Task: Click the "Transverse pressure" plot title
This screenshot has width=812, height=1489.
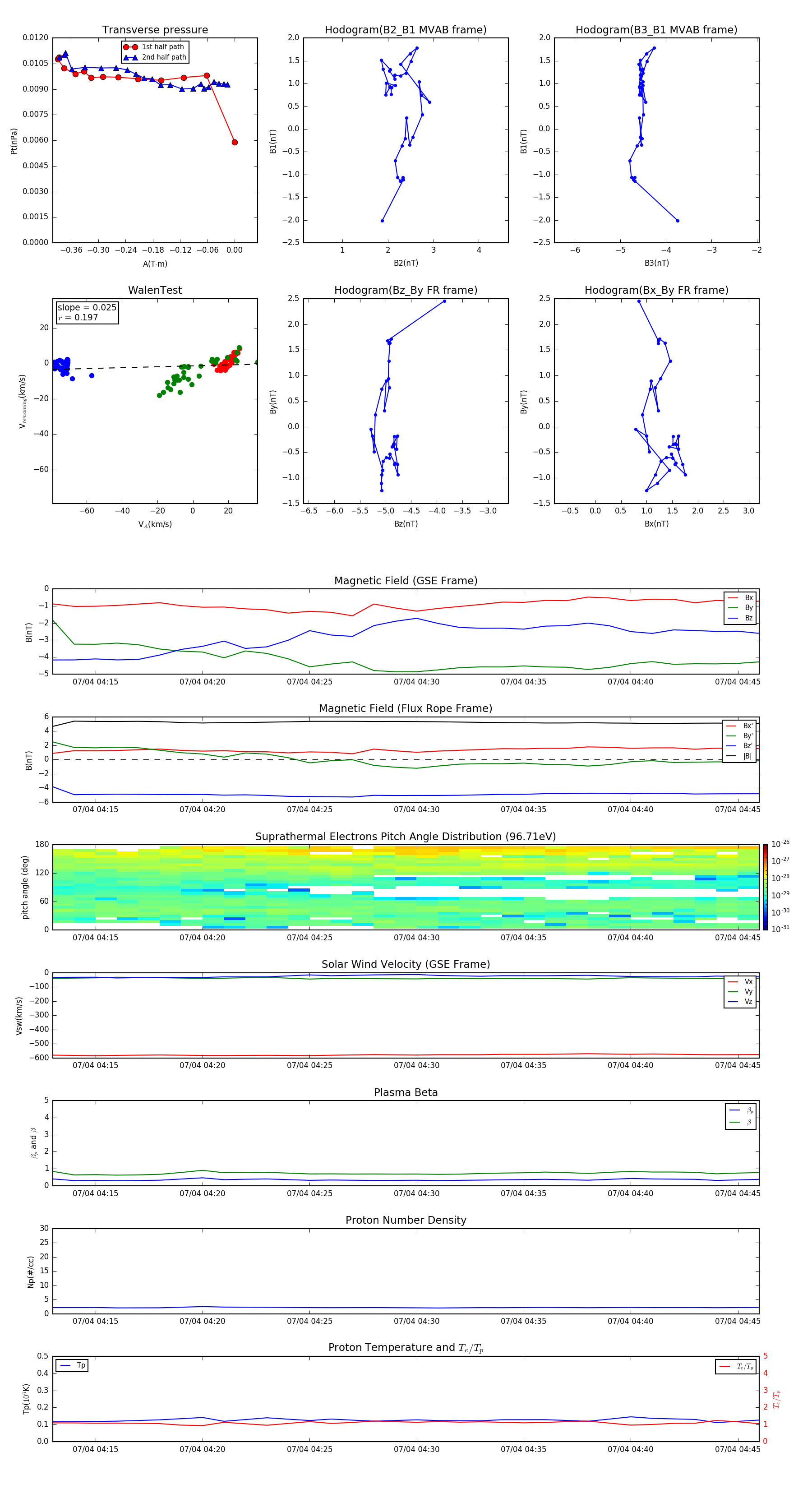Action: coord(155,30)
